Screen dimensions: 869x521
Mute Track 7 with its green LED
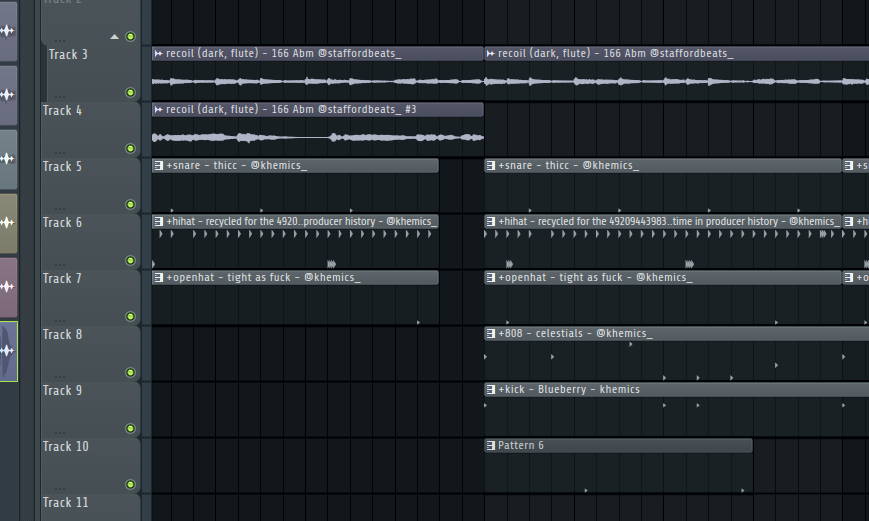coord(130,316)
